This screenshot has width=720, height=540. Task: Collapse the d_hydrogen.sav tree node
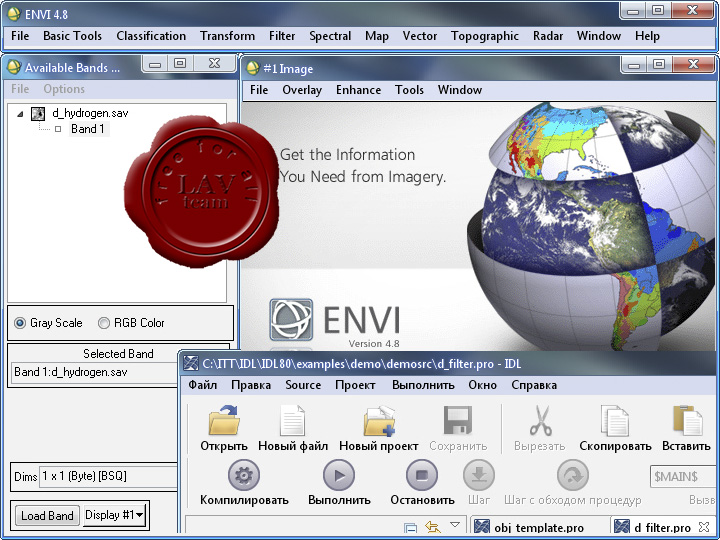(x=20, y=114)
